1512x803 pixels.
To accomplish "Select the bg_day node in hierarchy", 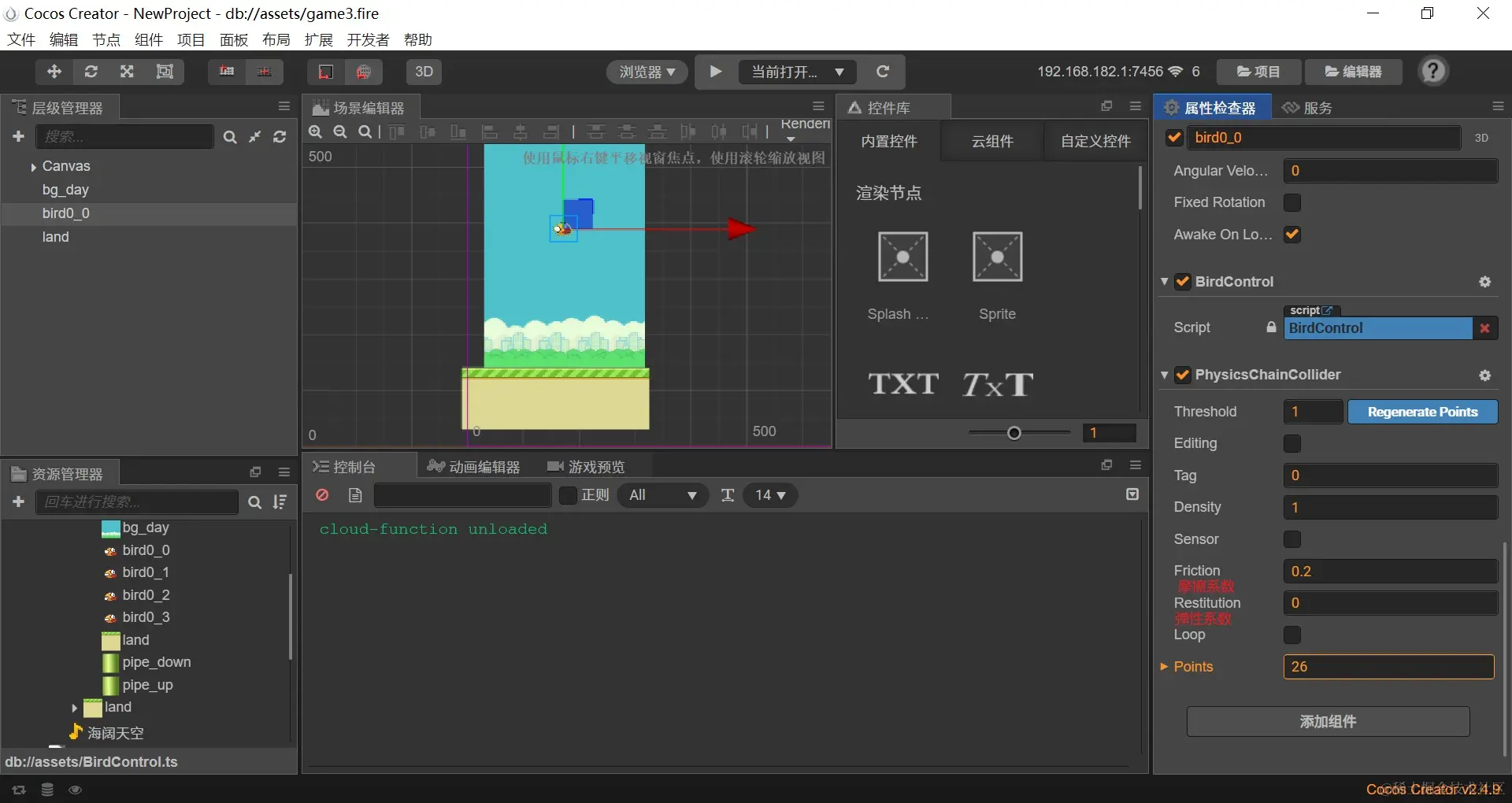I will tap(65, 190).
